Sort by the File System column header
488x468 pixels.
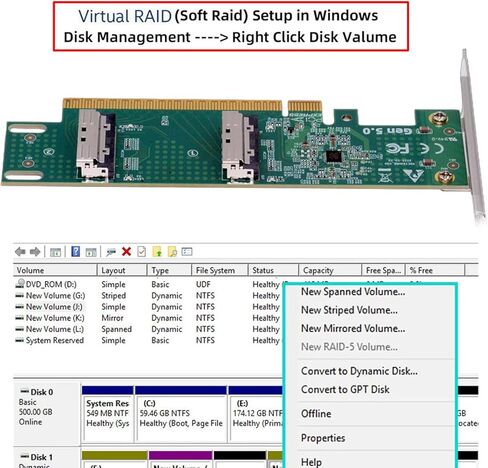point(220,270)
